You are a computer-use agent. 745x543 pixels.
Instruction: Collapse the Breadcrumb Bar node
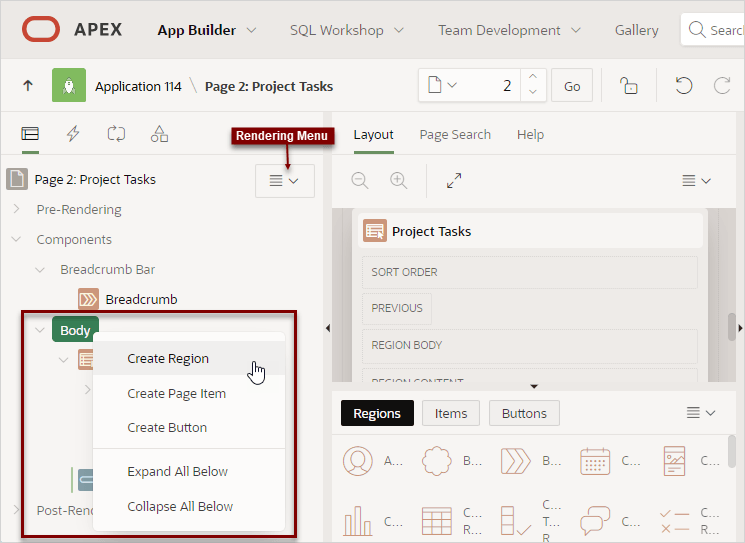(40, 269)
